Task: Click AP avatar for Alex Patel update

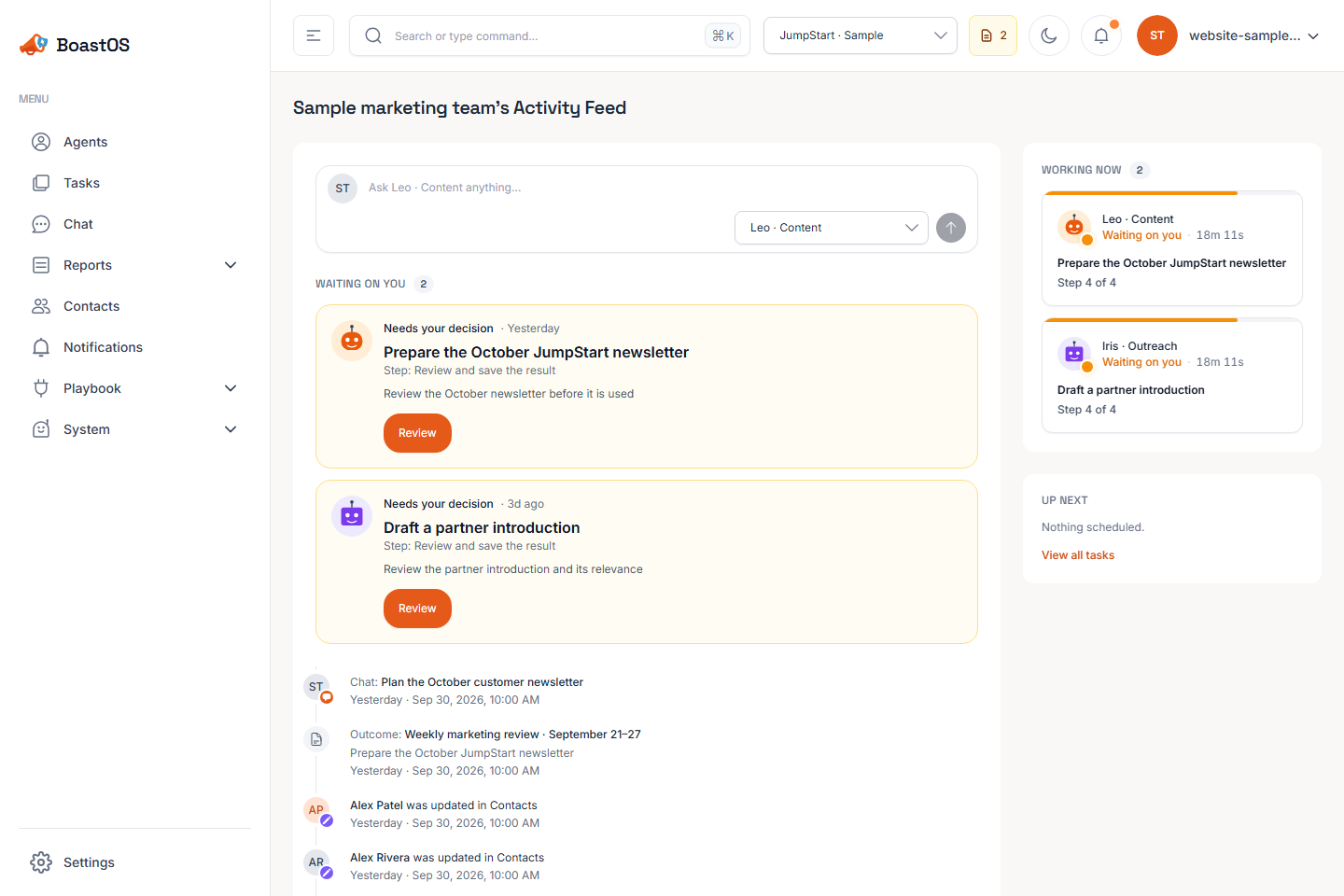Action: (x=317, y=810)
